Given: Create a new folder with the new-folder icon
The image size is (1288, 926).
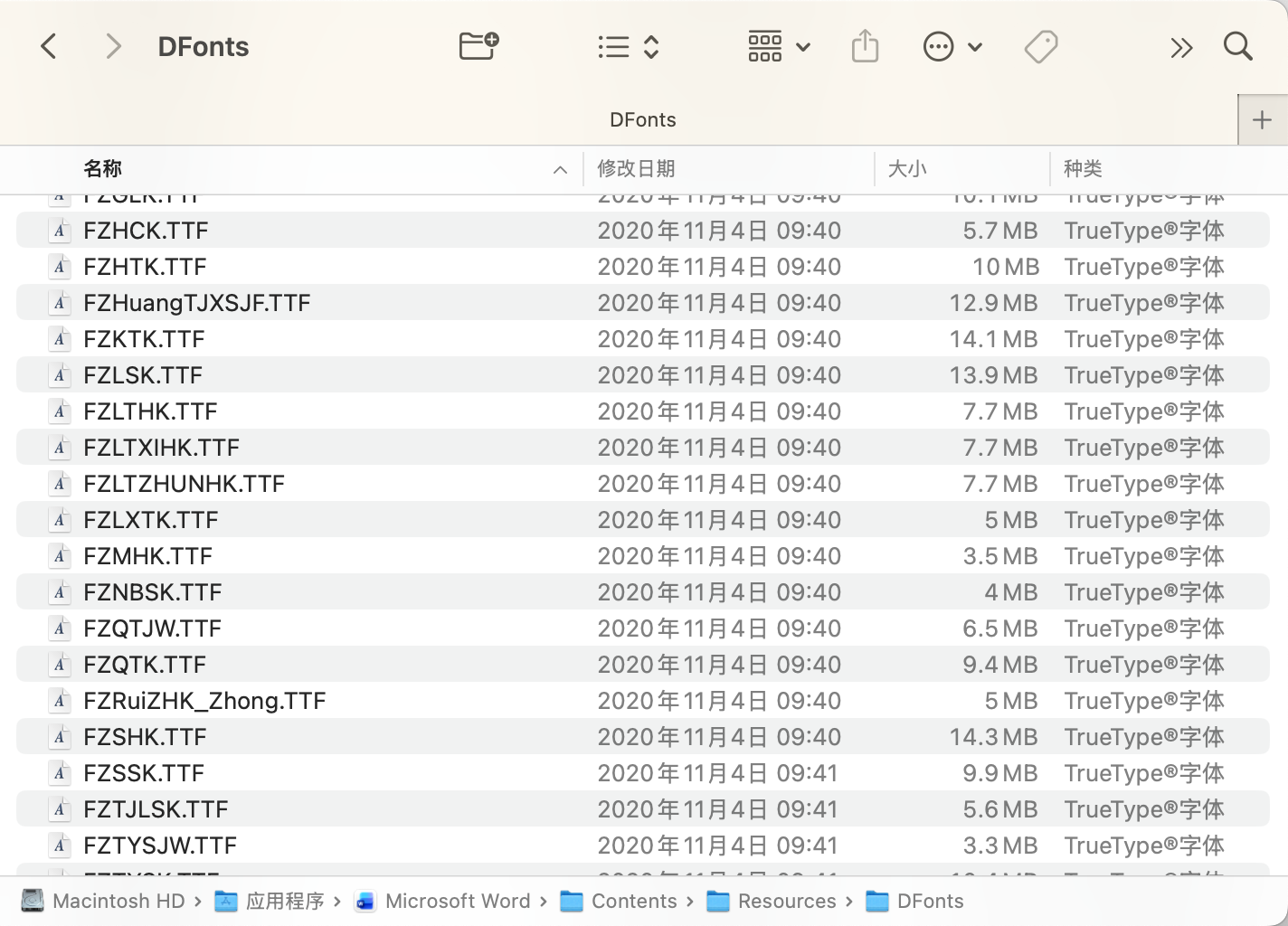Looking at the screenshot, I should [x=478, y=46].
